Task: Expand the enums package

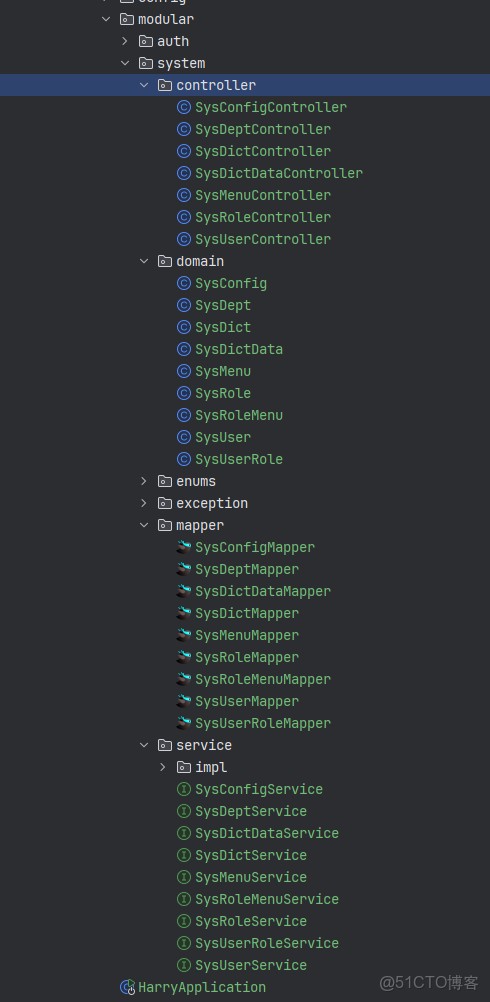Action: pyautogui.click(x=144, y=481)
